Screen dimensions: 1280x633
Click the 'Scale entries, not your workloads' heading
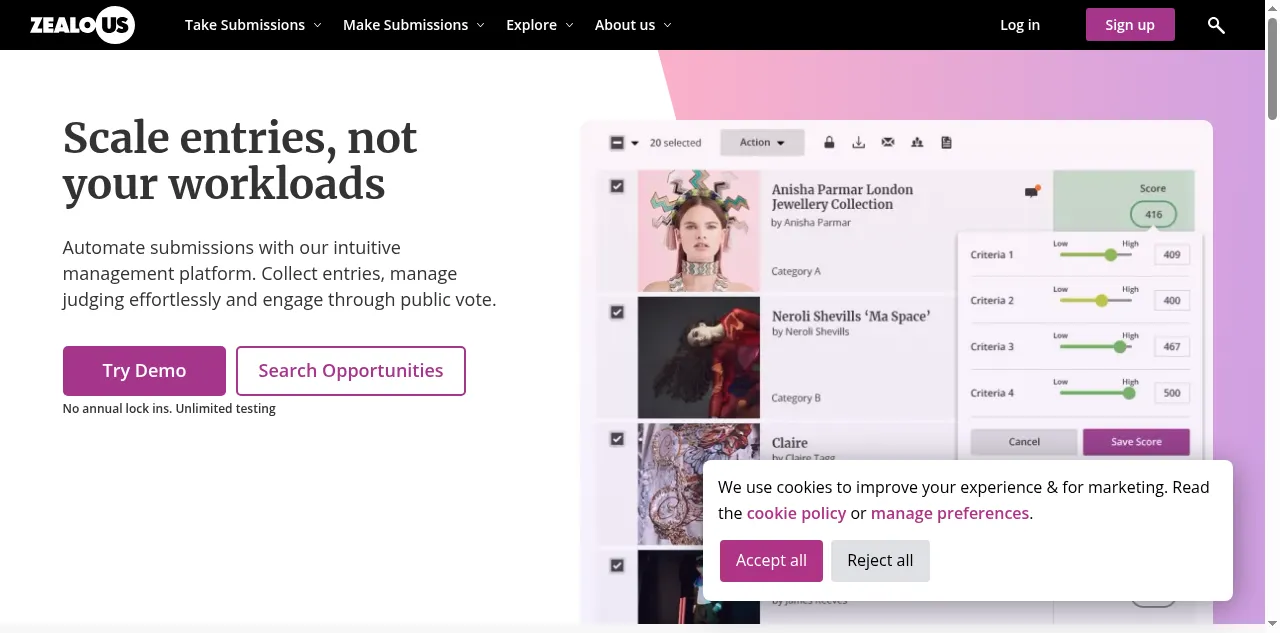240,161
